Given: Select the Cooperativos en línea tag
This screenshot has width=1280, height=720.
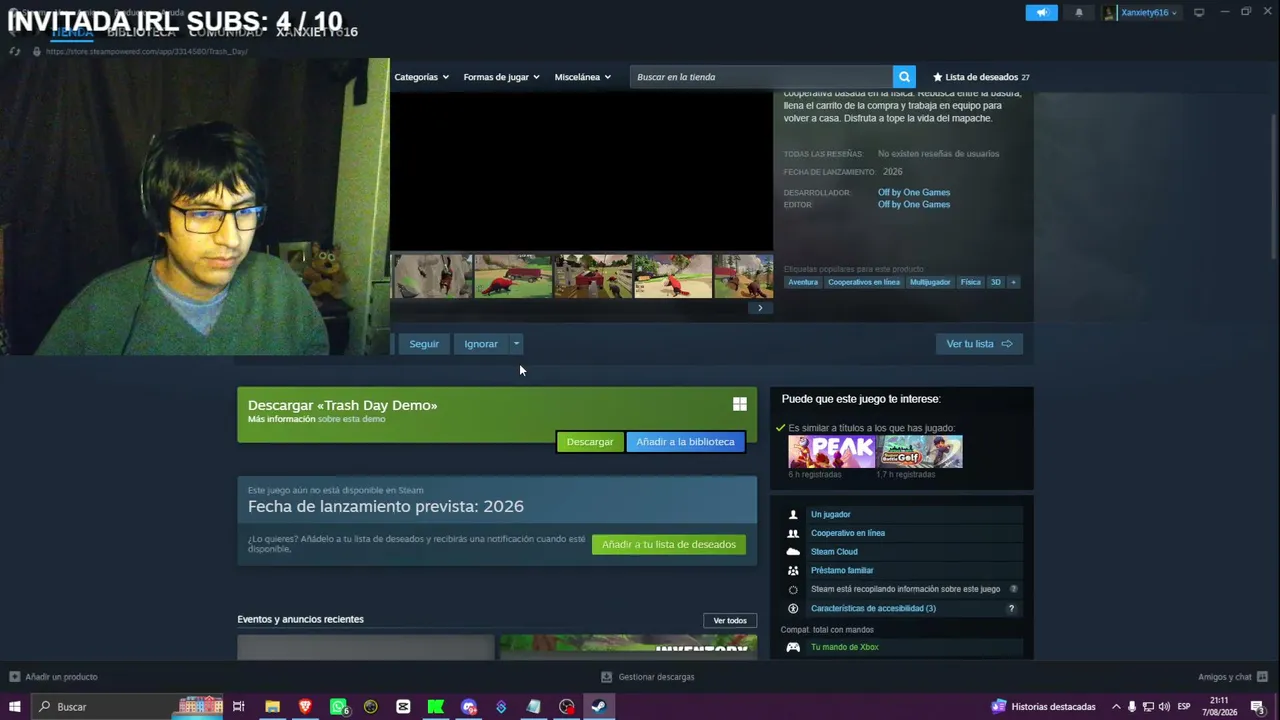Looking at the screenshot, I should point(864,282).
